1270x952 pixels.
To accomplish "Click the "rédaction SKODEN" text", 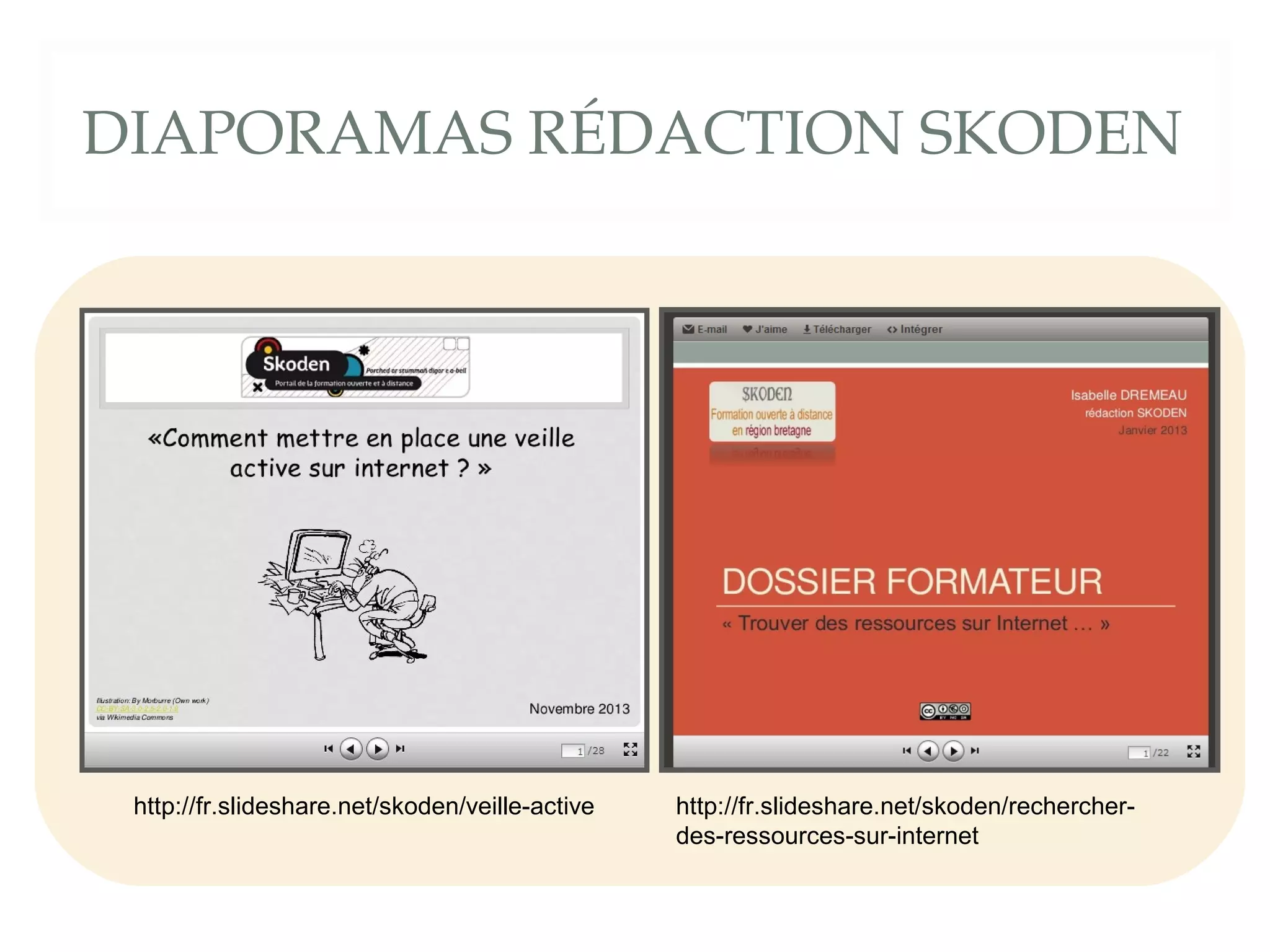I will [1135, 413].
